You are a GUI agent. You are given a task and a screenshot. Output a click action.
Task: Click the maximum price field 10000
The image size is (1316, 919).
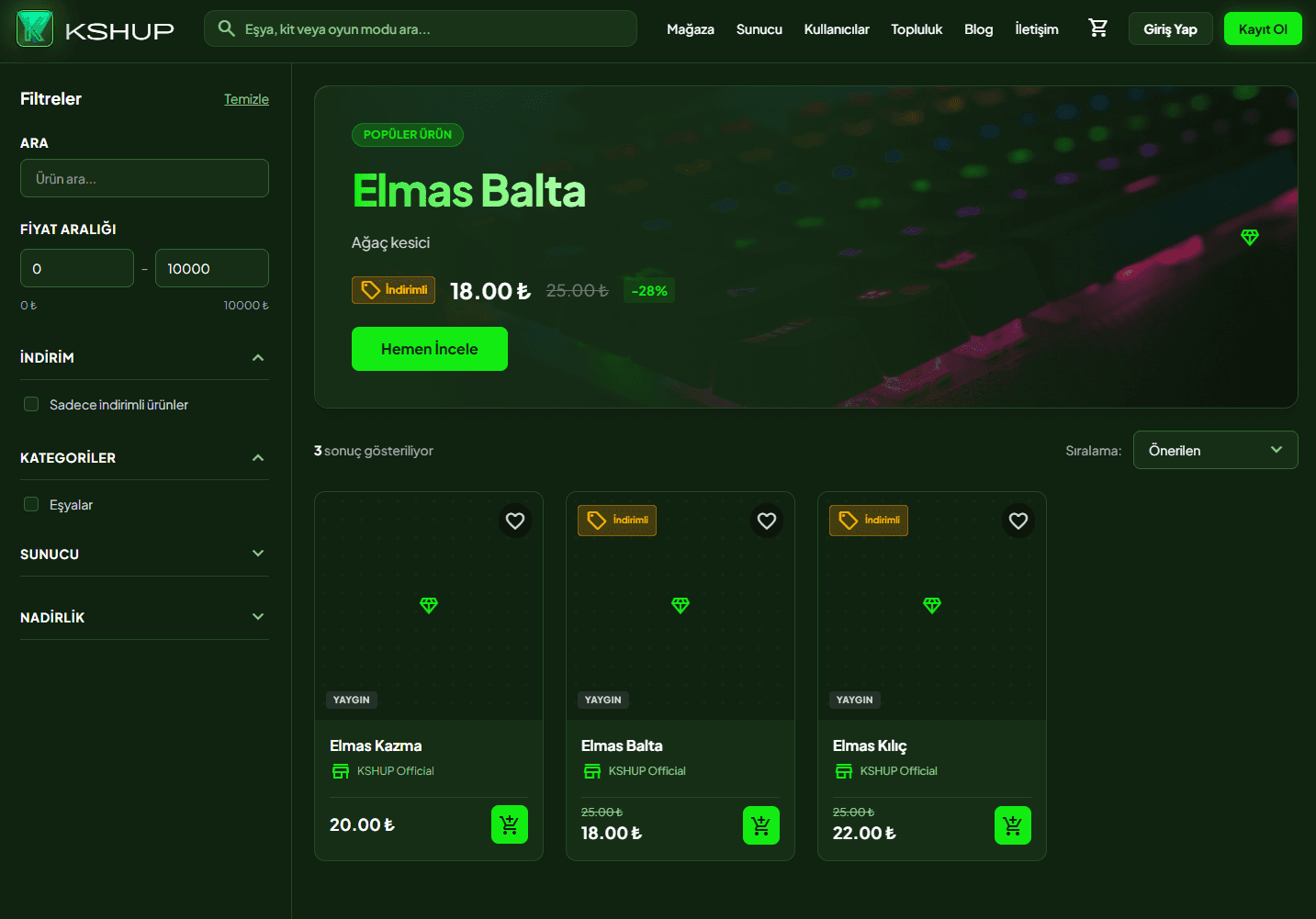click(x=212, y=268)
